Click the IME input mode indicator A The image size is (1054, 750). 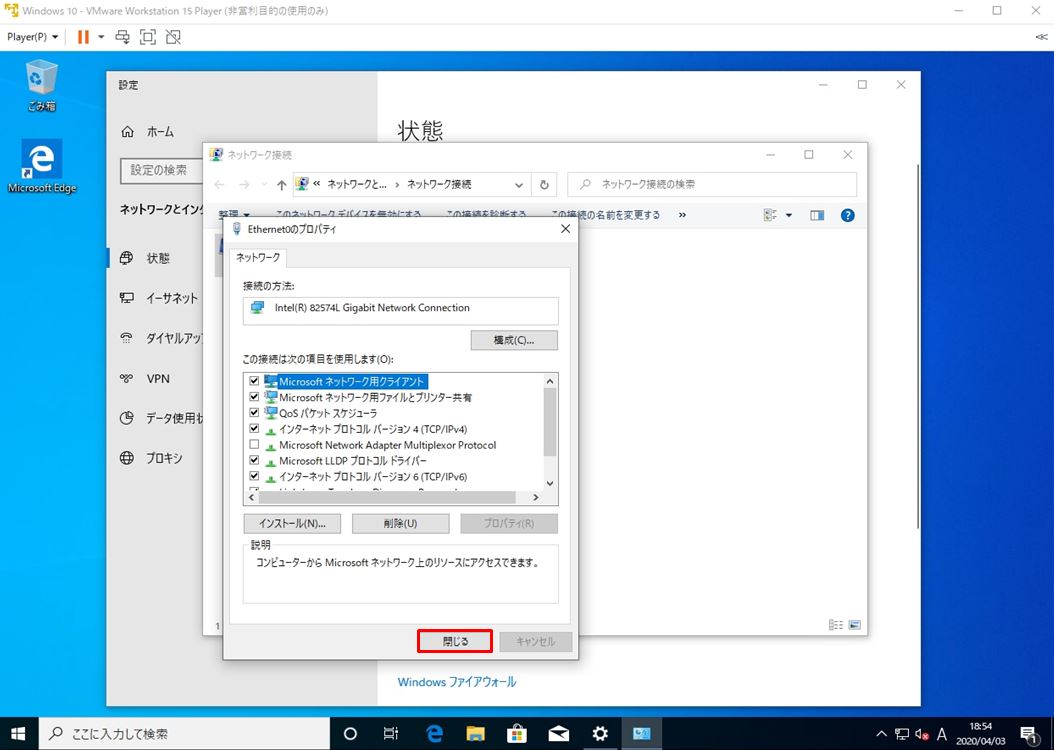coord(942,734)
